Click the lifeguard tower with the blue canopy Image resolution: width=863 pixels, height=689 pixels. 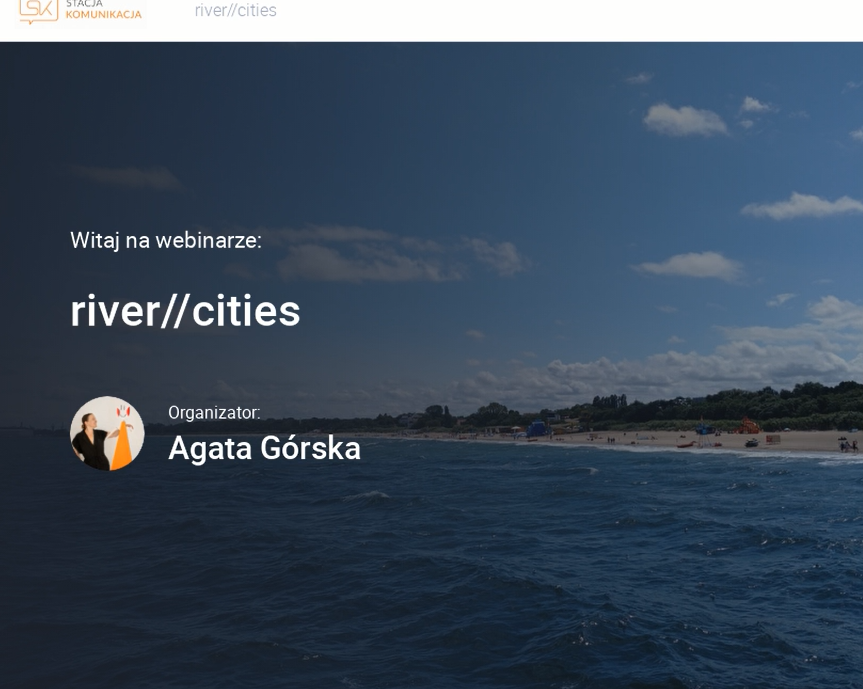(x=705, y=429)
